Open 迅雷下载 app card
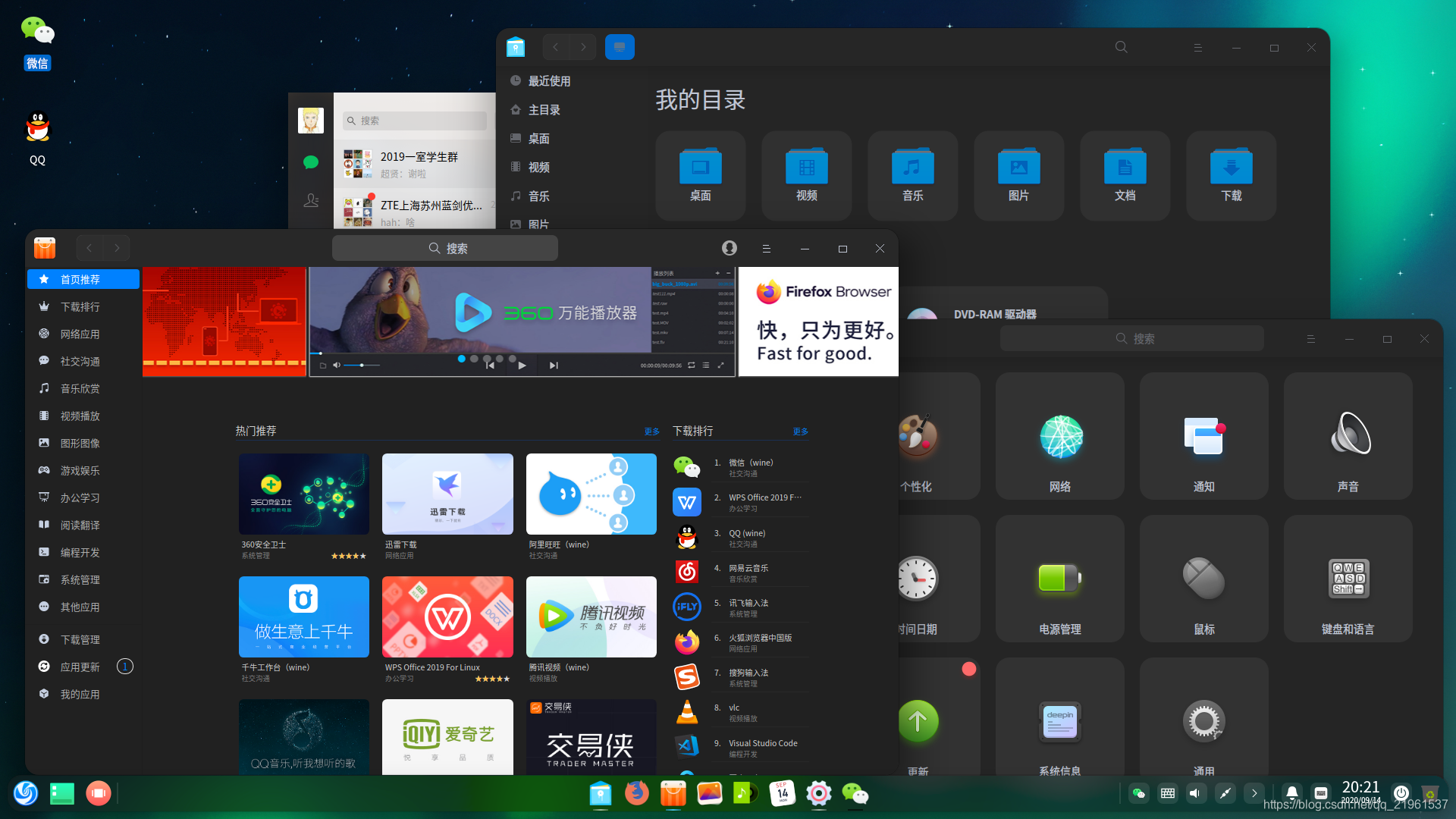1456x819 pixels. (x=447, y=507)
